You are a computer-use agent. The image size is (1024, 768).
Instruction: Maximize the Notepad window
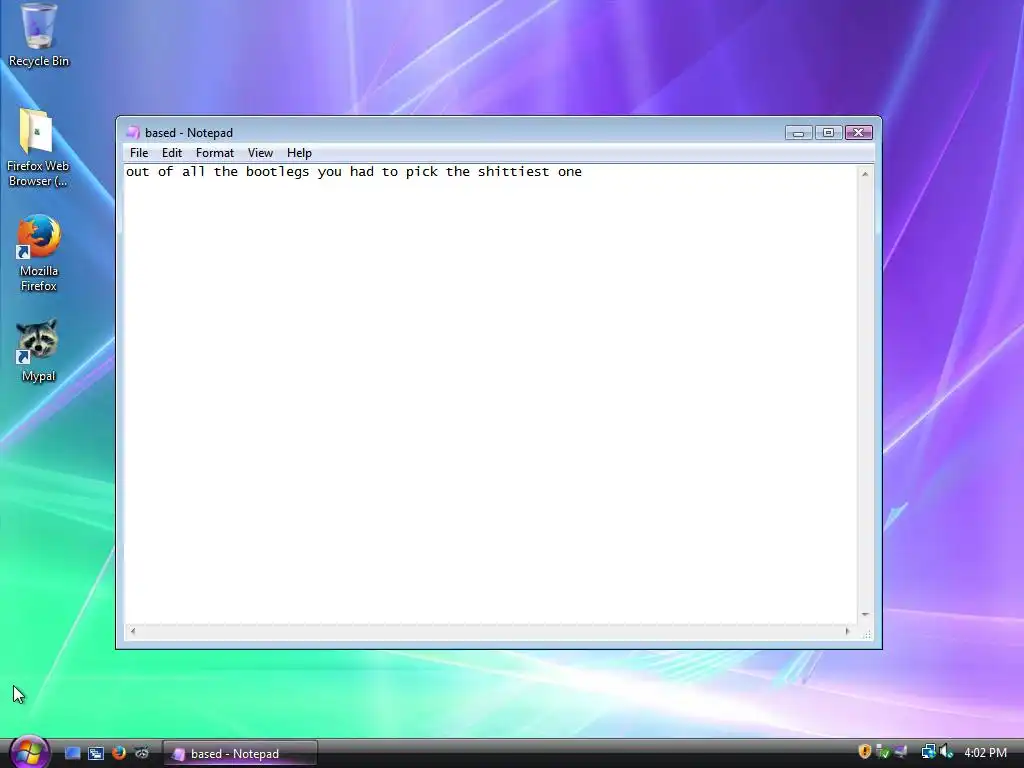pyautogui.click(x=828, y=133)
